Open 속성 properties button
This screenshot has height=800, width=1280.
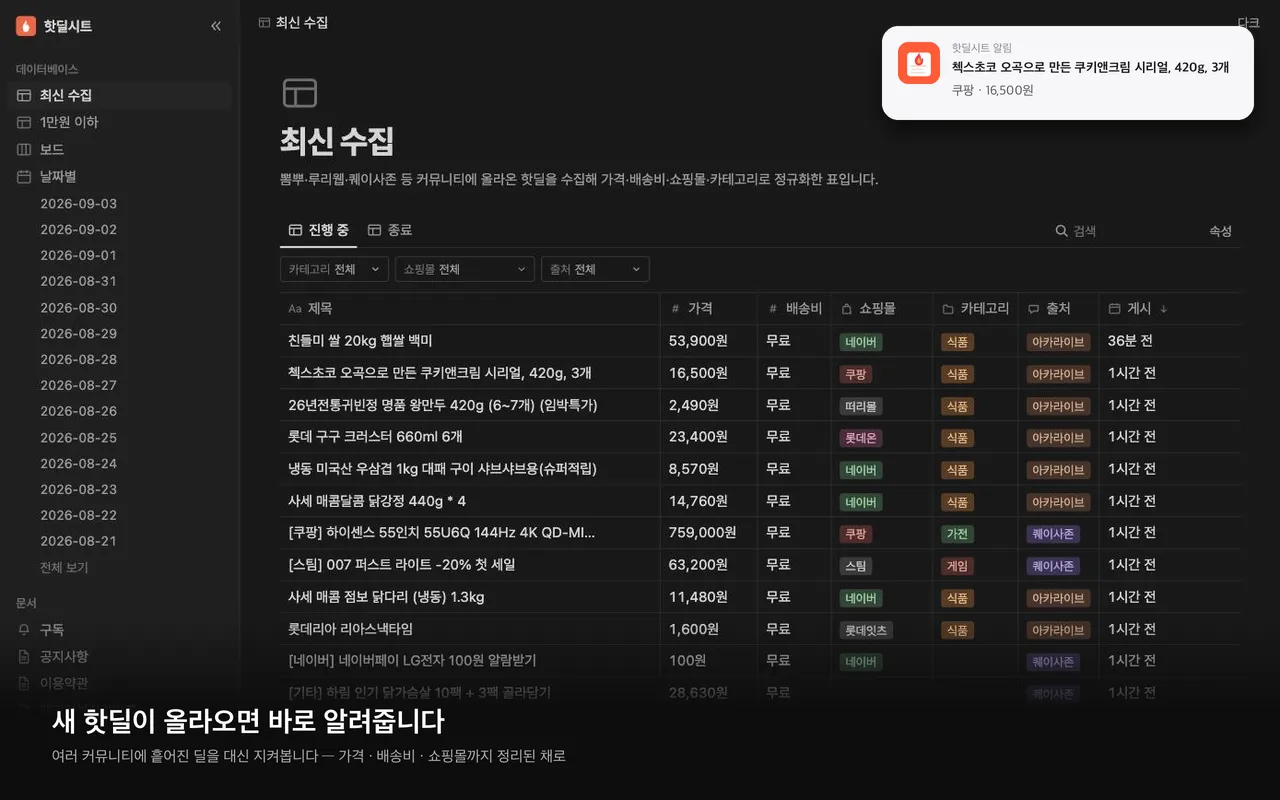[1220, 231]
